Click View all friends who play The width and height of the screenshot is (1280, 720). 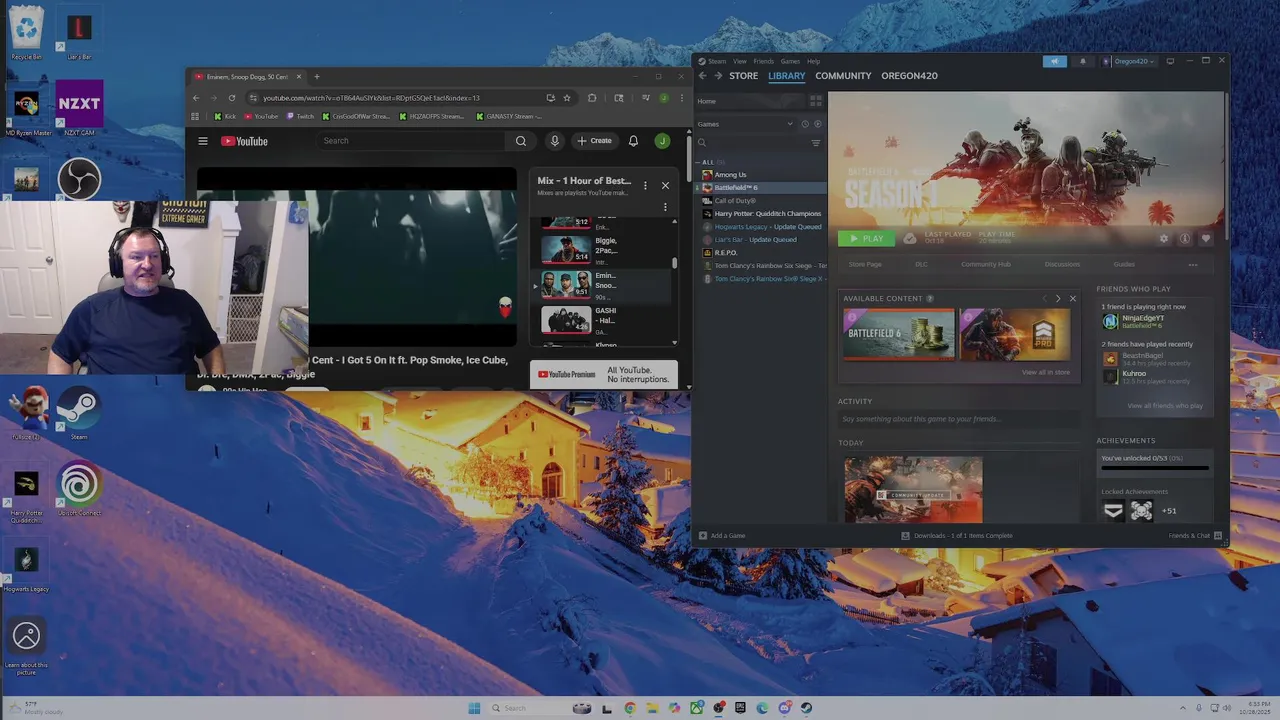tap(1165, 406)
